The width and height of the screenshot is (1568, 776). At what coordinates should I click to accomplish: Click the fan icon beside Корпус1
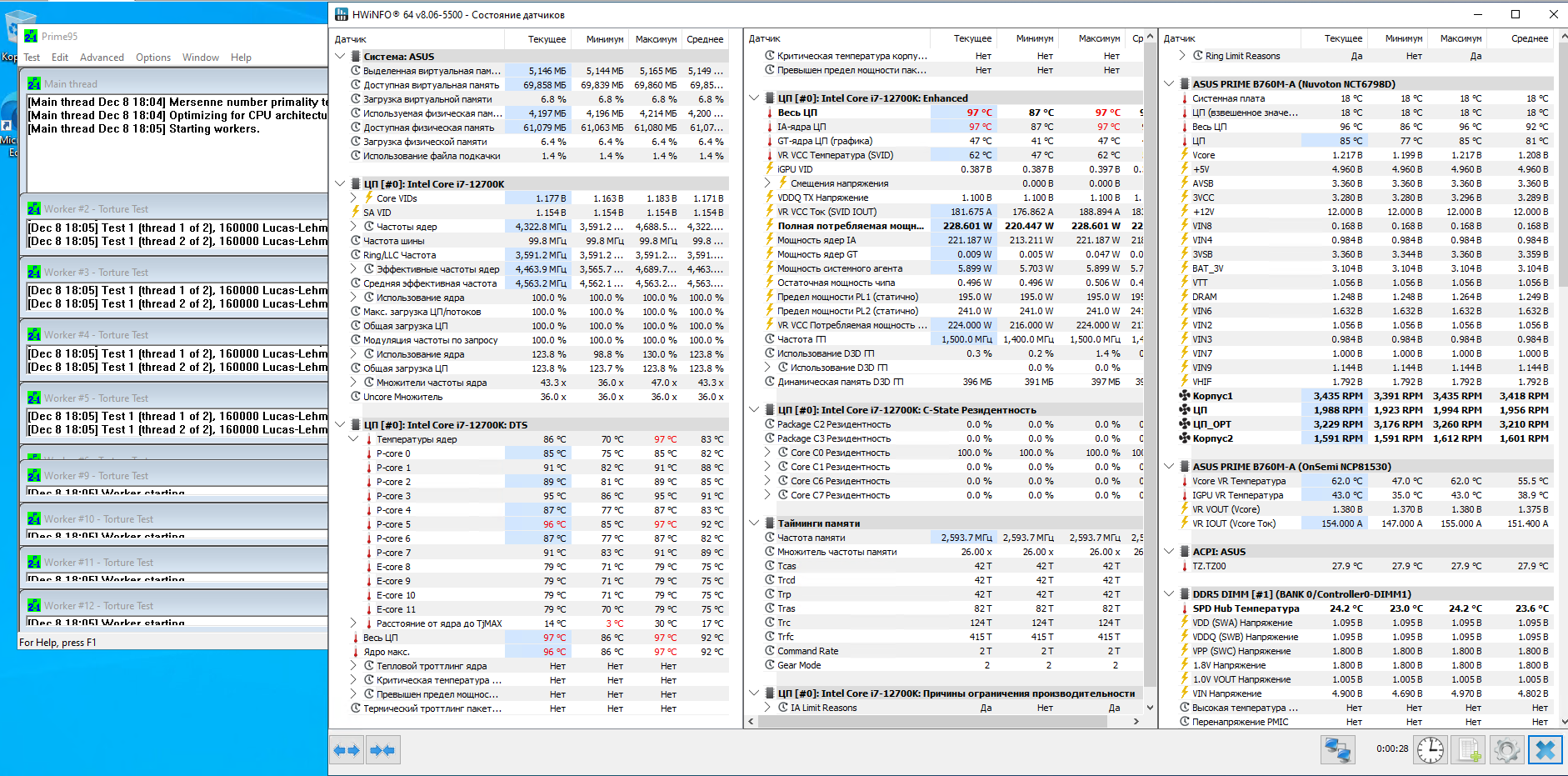[1185, 396]
